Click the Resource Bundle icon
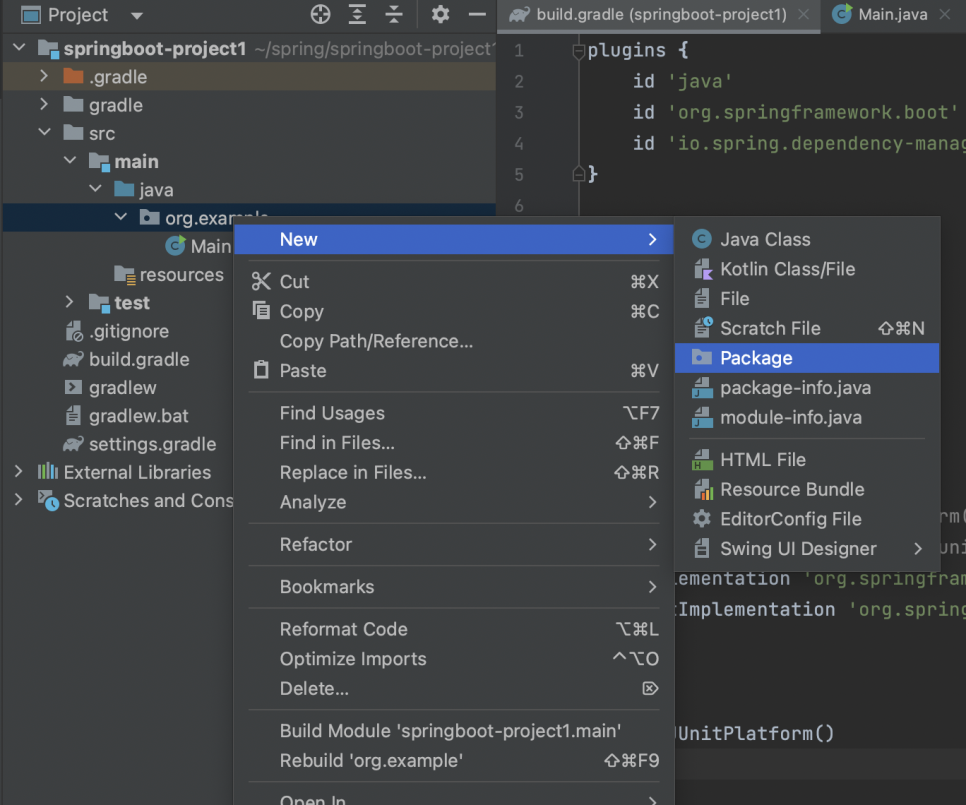966x805 pixels. click(702, 489)
